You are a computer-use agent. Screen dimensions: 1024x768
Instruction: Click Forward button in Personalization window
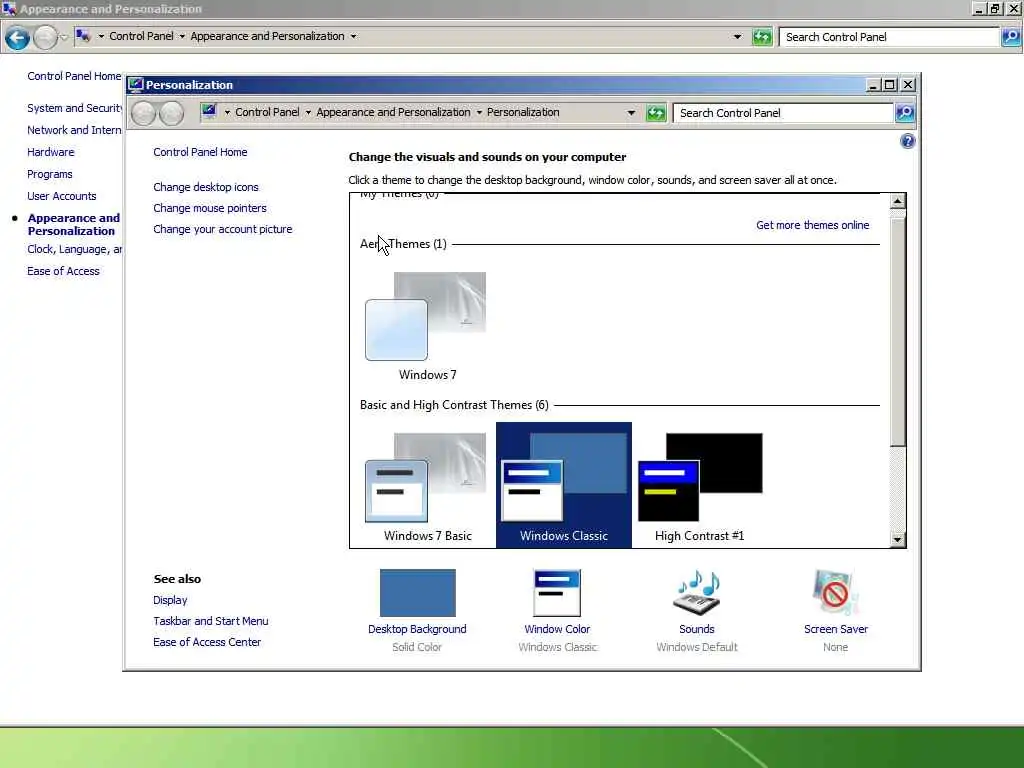click(x=171, y=113)
